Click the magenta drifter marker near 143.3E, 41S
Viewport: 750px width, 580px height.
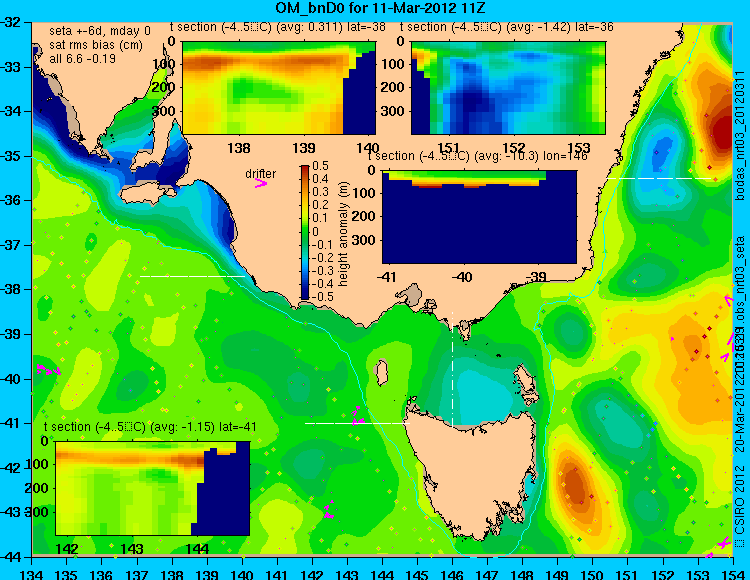tap(357, 416)
